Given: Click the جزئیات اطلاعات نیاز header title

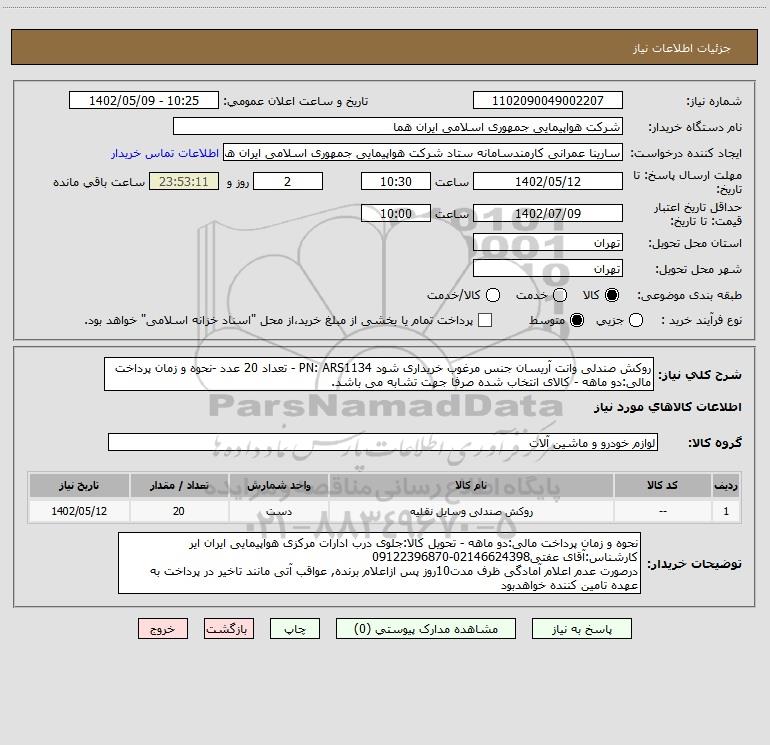Looking at the screenshot, I should point(682,48).
